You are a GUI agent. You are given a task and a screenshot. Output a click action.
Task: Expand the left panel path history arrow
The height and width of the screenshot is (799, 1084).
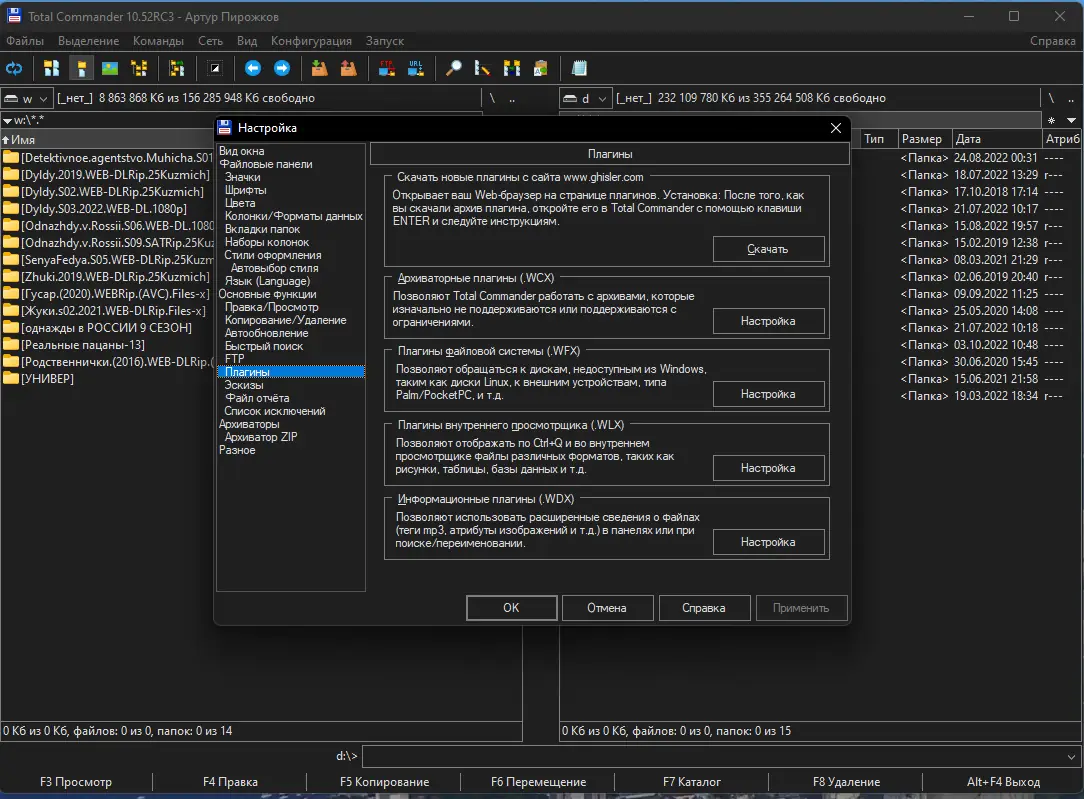coord(7,121)
